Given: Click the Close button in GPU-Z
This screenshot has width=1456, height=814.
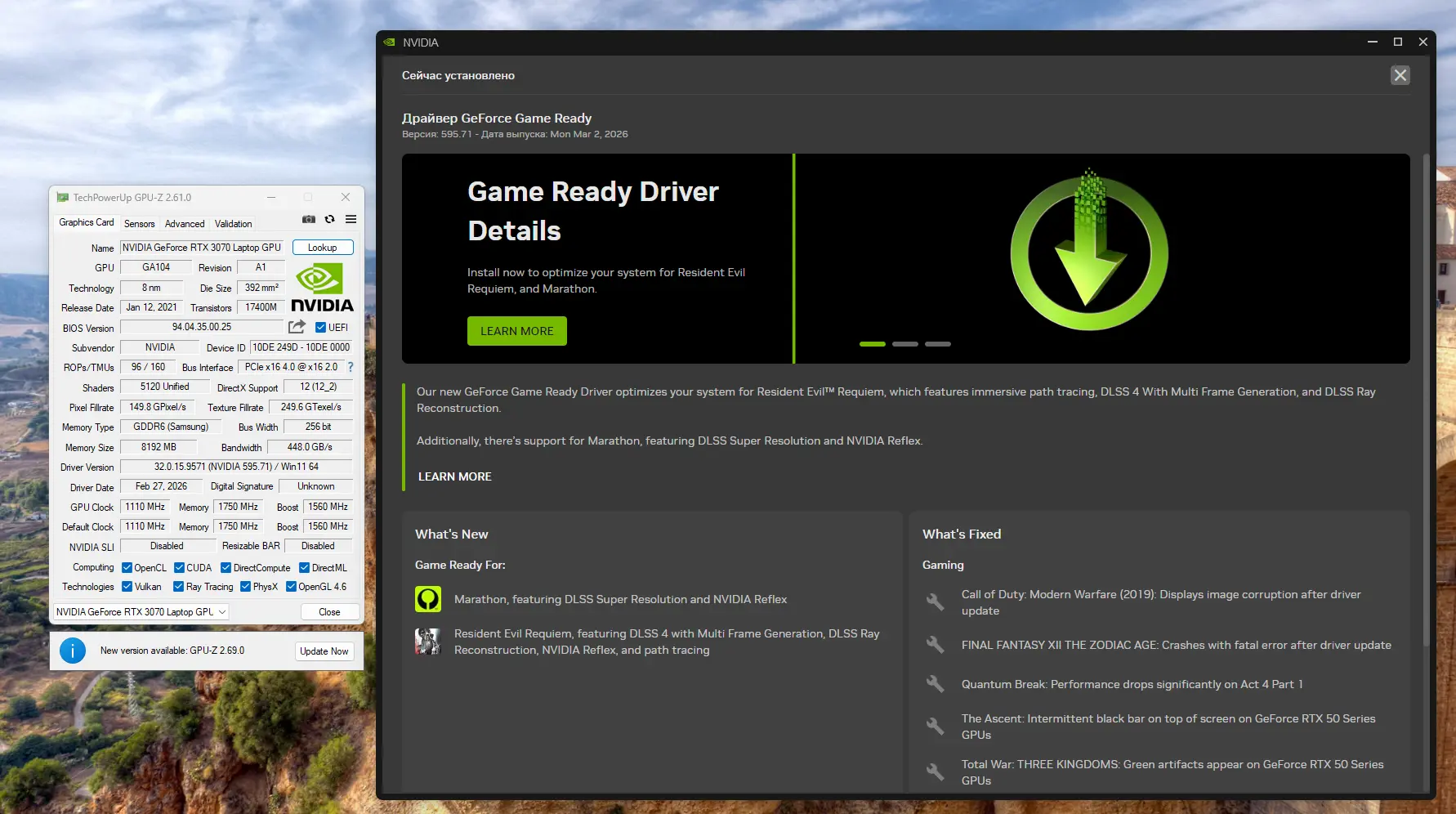Looking at the screenshot, I should [x=329, y=612].
